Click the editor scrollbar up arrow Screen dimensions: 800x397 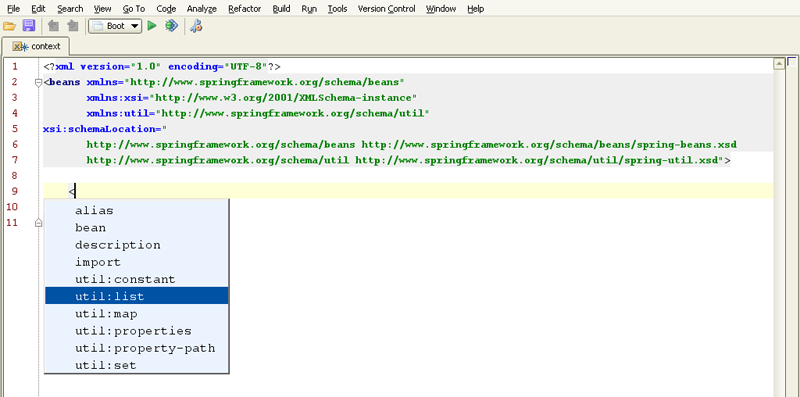coord(779,64)
